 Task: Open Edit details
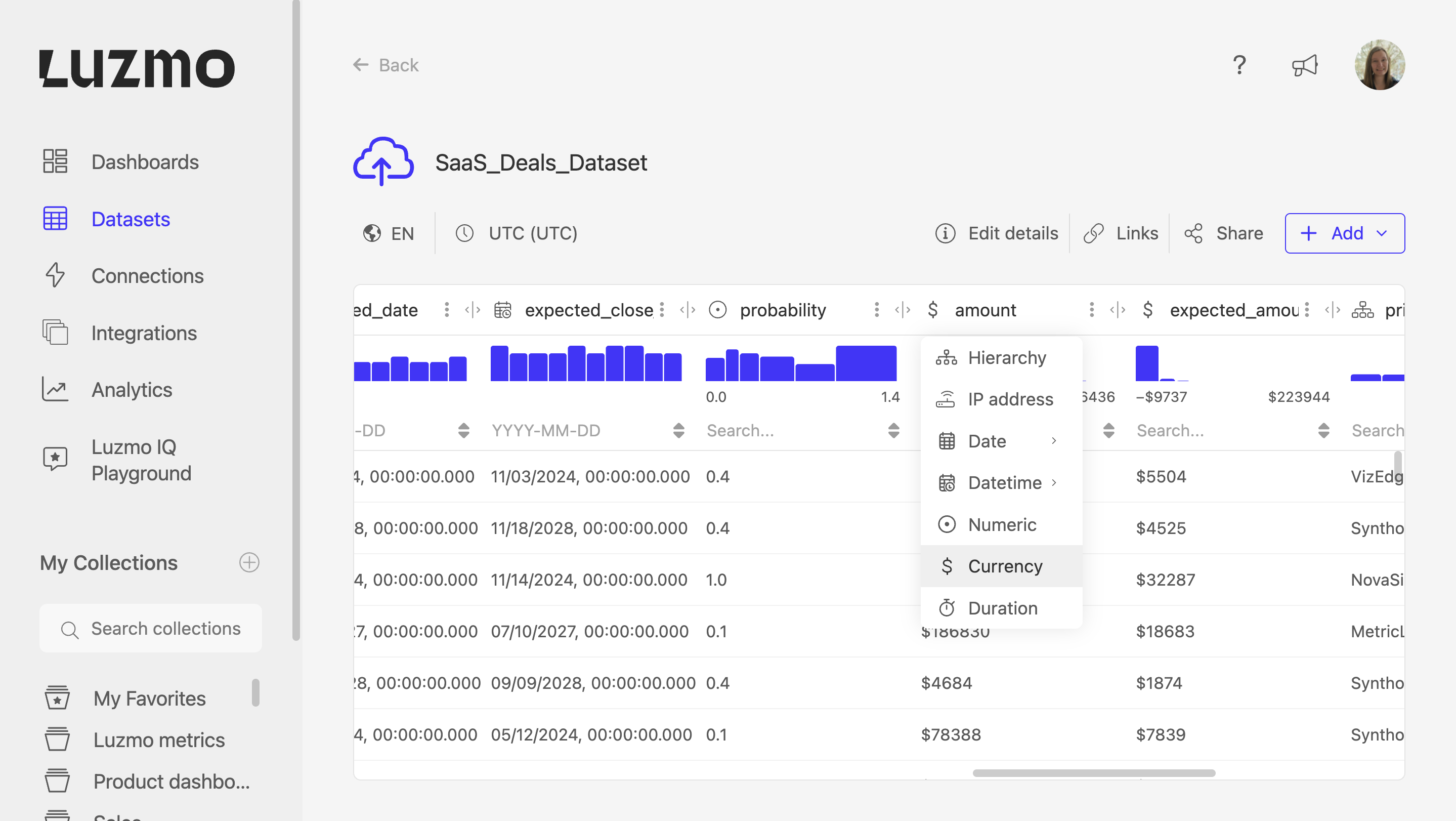tap(997, 233)
